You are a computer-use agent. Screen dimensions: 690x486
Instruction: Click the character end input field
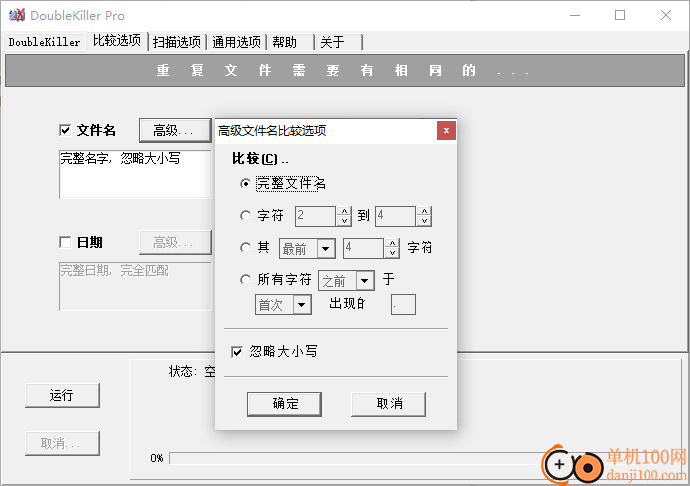396,216
